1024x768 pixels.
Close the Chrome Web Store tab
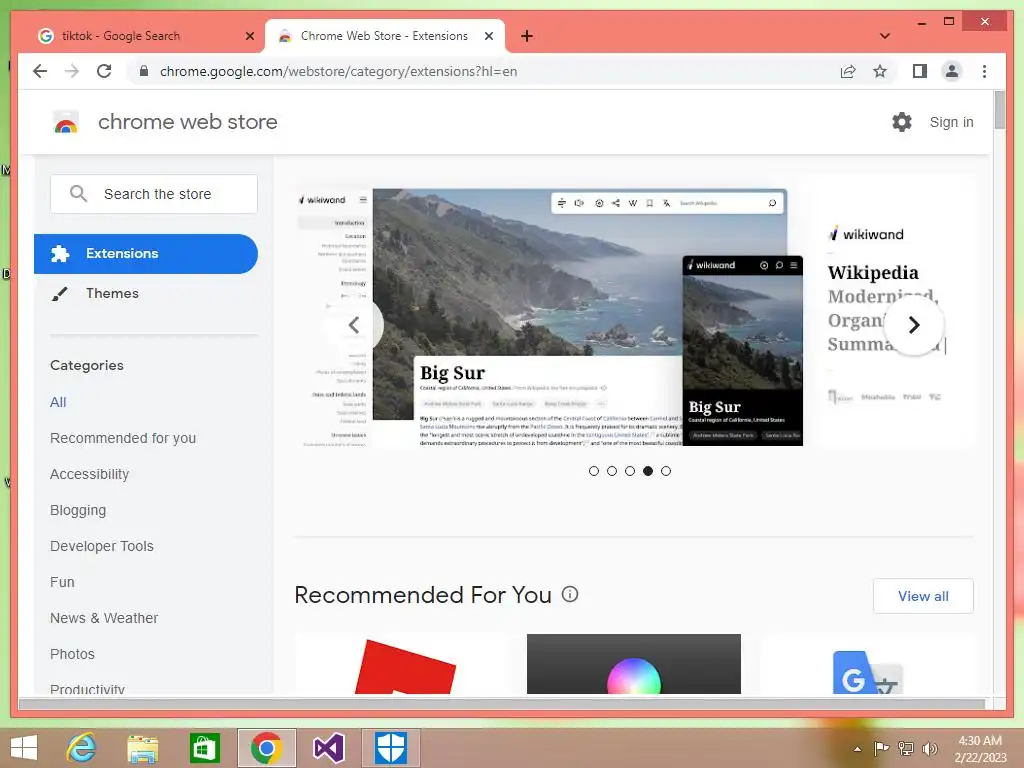(488, 36)
